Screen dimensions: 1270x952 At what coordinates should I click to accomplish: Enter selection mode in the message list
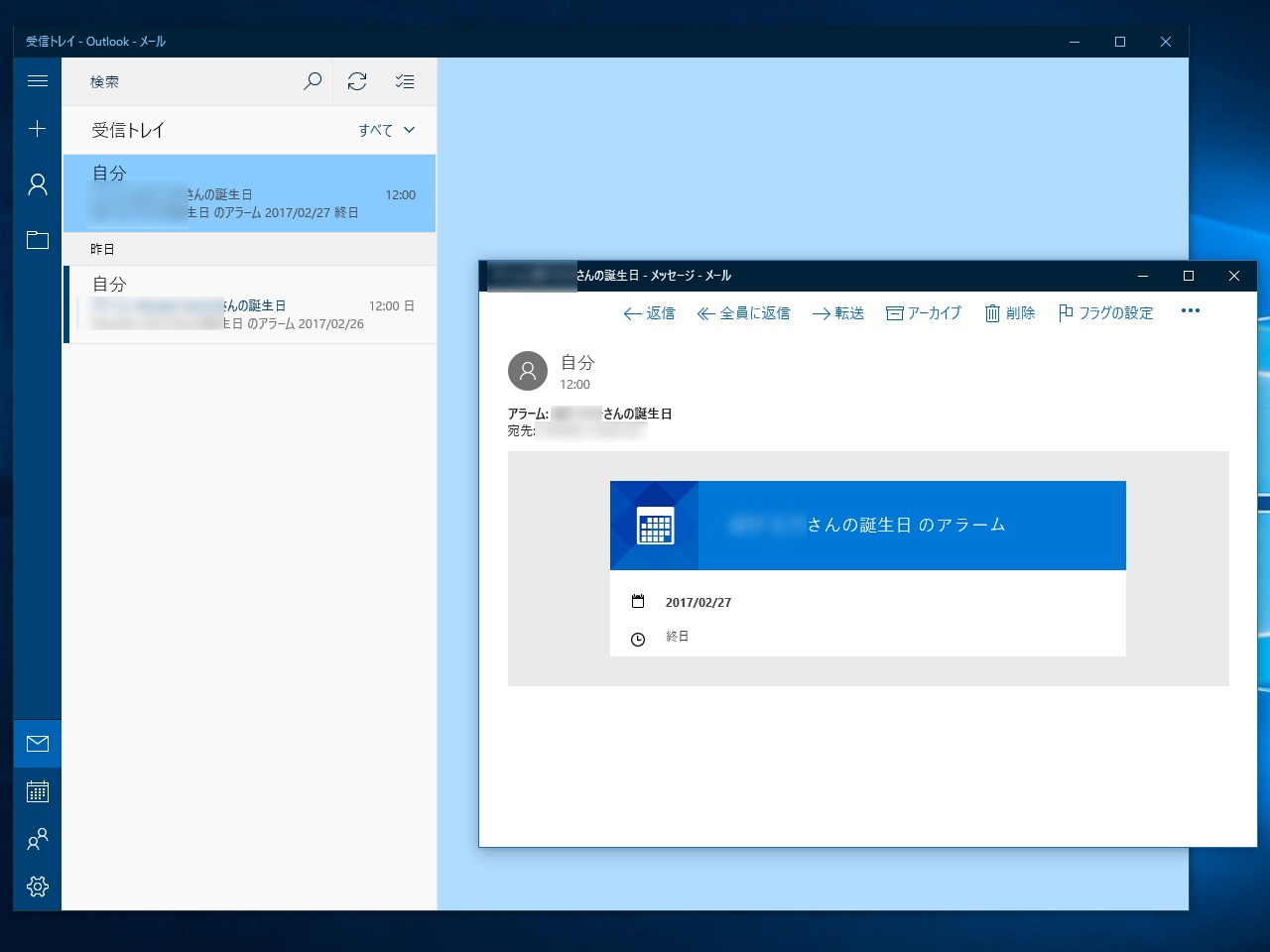[405, 81]
